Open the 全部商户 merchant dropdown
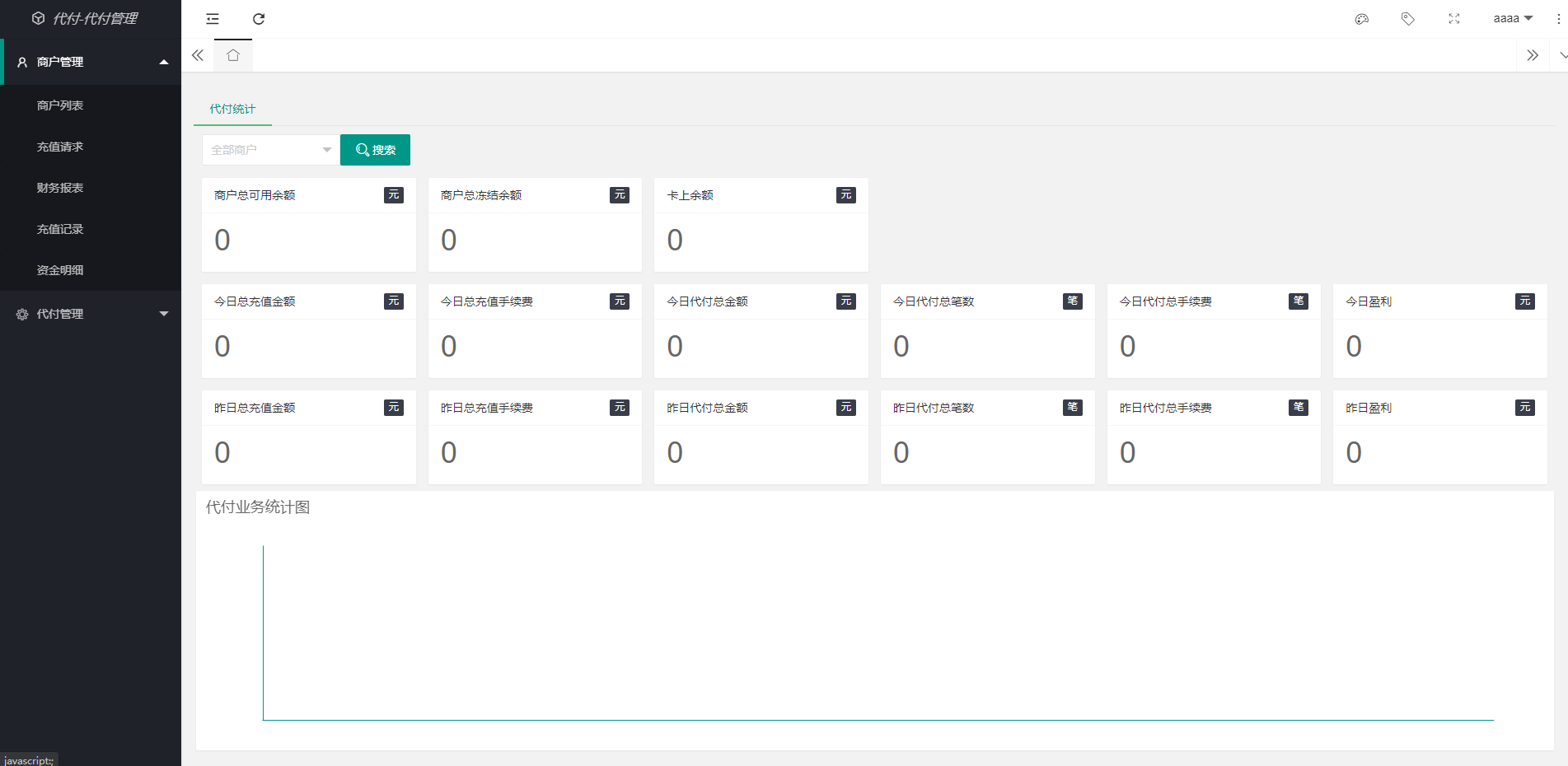Image resolution: width=1568 pixels, height=766 pixels. [270, 150]
